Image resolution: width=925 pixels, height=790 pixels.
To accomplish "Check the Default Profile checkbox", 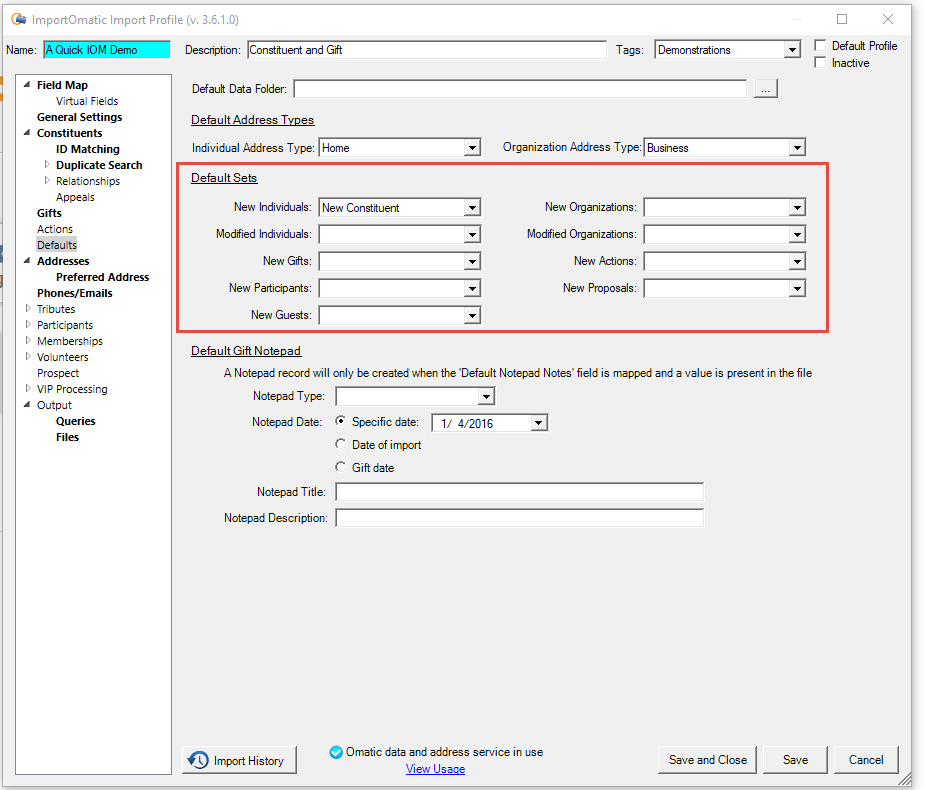I will [818, 45].
